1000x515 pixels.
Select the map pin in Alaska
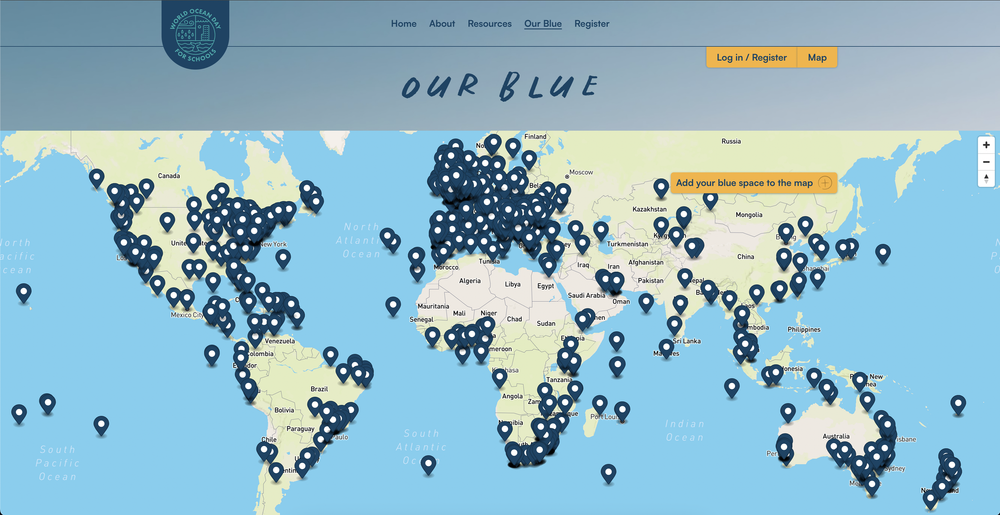click(96, 178)
